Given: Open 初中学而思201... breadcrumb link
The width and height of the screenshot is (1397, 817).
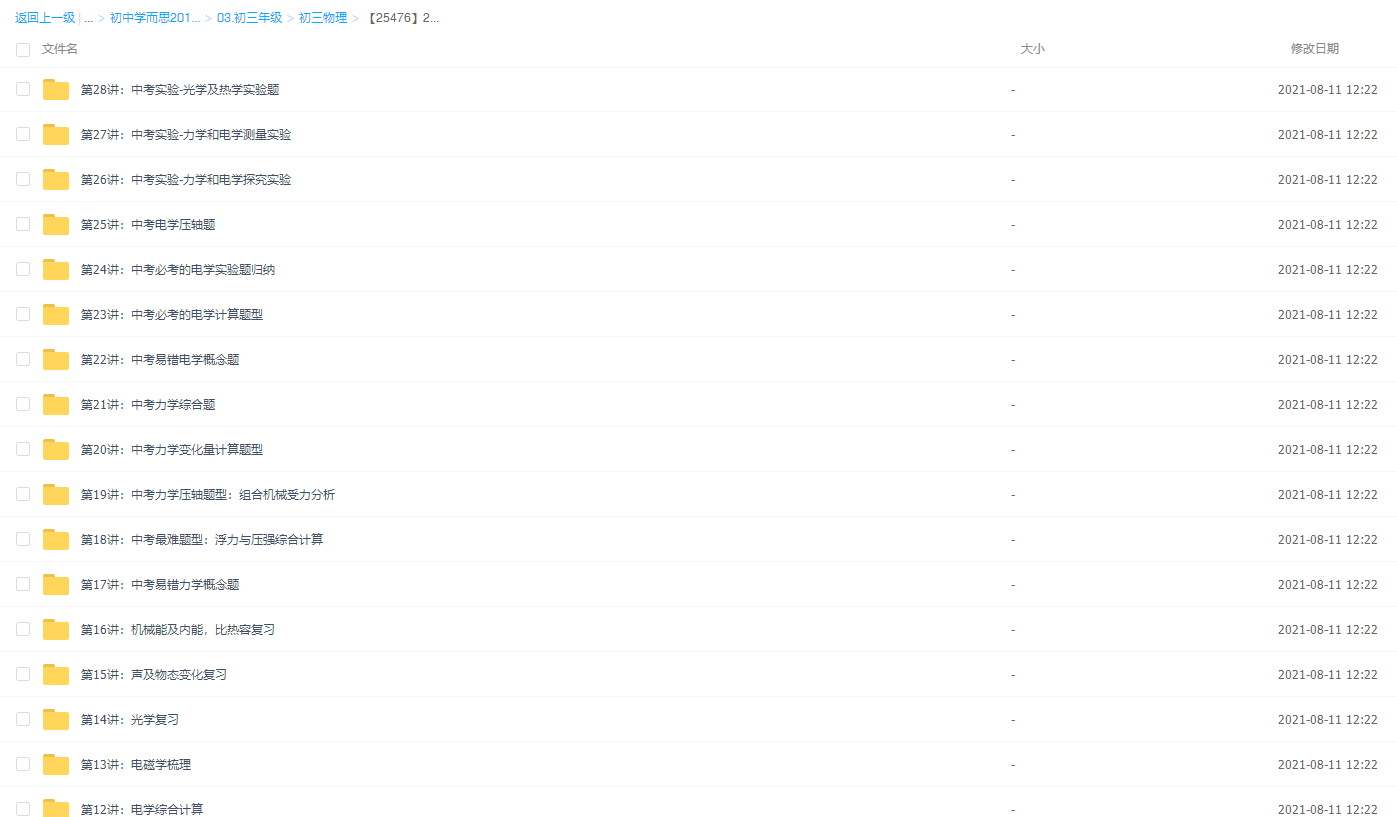Looking at the screenshot, I should pos(155,18).
